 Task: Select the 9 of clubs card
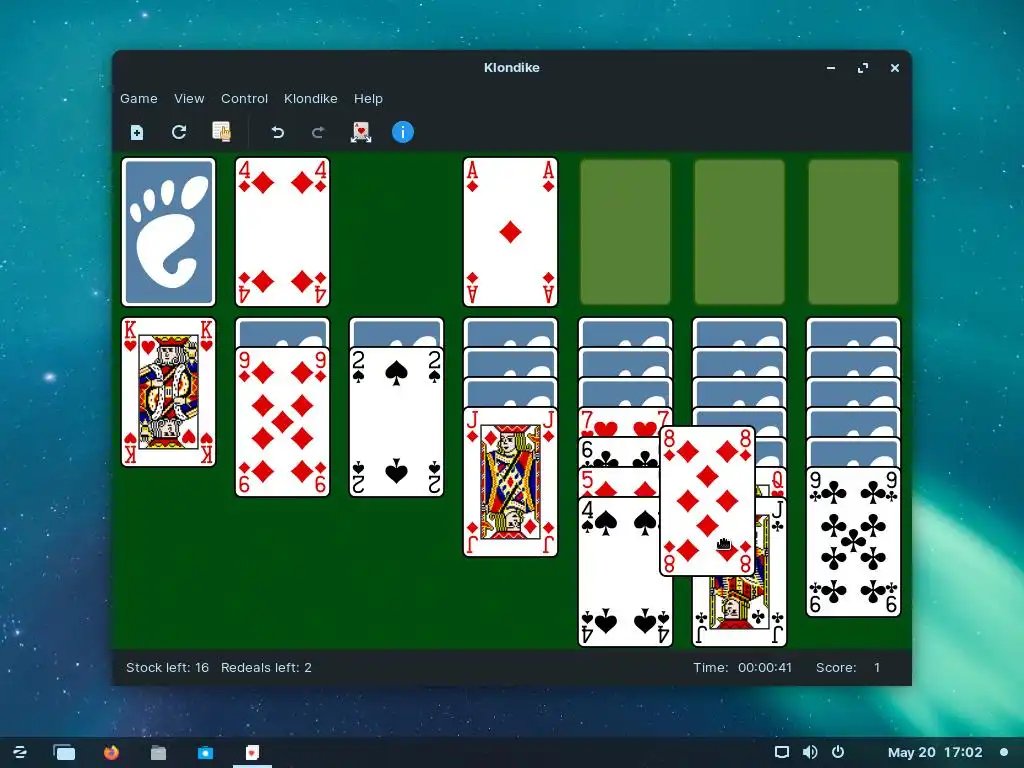point(854,542)
